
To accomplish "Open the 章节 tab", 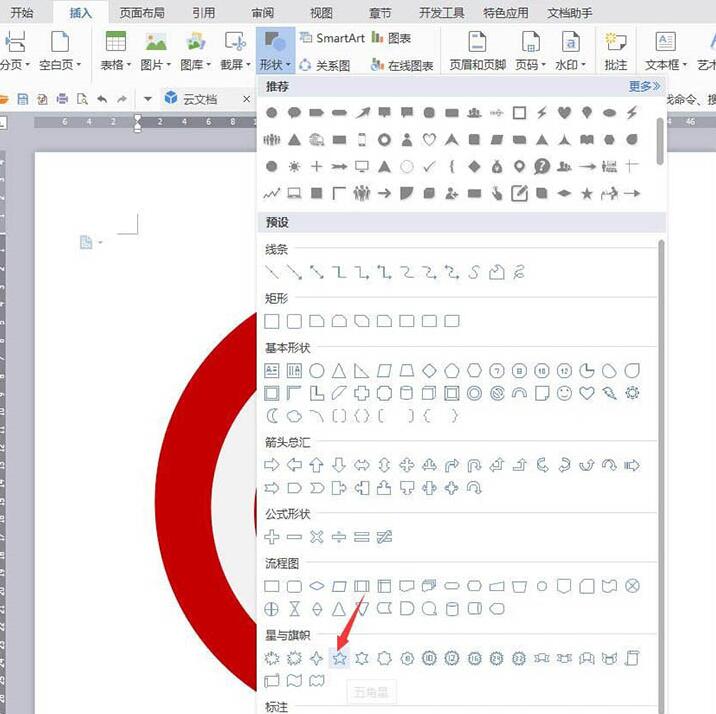I will point(380,12).
